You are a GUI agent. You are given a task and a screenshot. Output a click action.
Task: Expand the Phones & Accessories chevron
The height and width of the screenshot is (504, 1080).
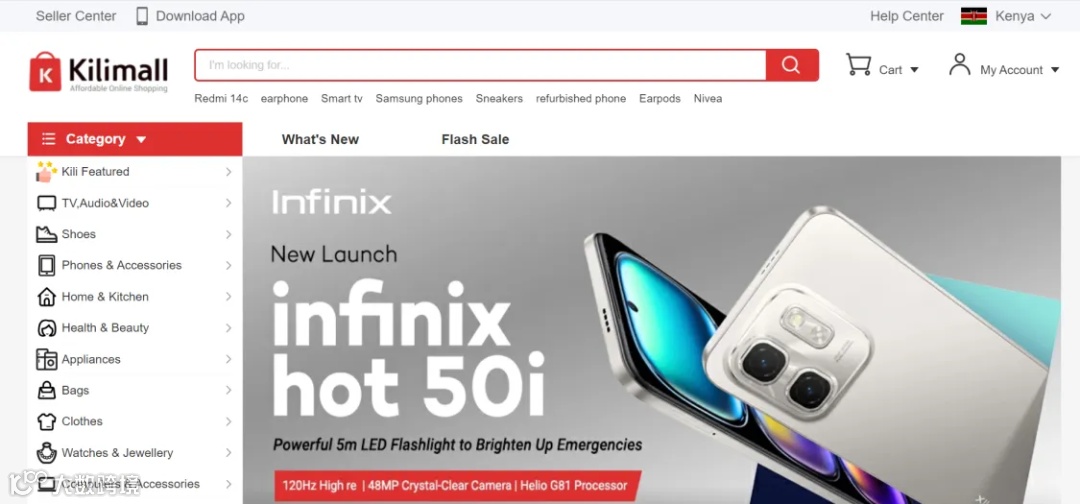pyautogui.click(x=228, y=265)
